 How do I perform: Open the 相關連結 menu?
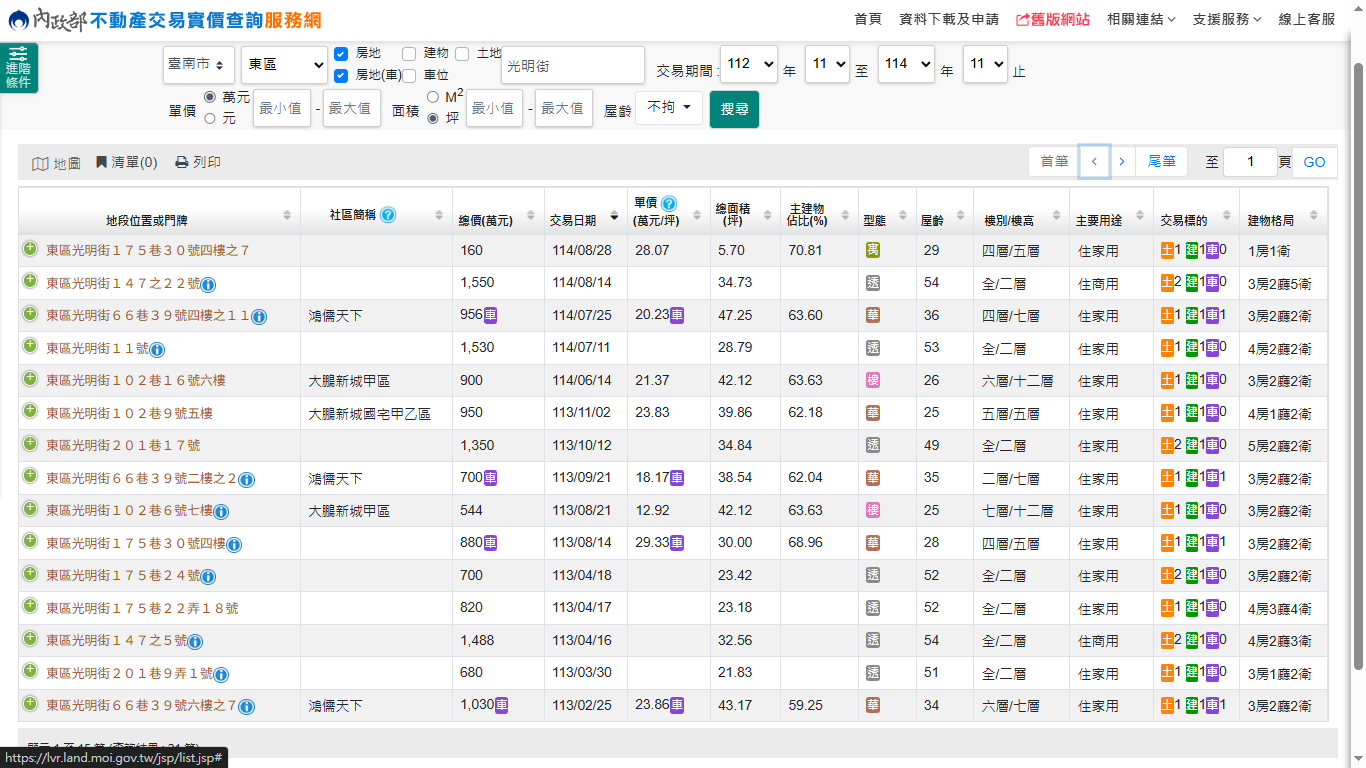(x=1140, y=19)
